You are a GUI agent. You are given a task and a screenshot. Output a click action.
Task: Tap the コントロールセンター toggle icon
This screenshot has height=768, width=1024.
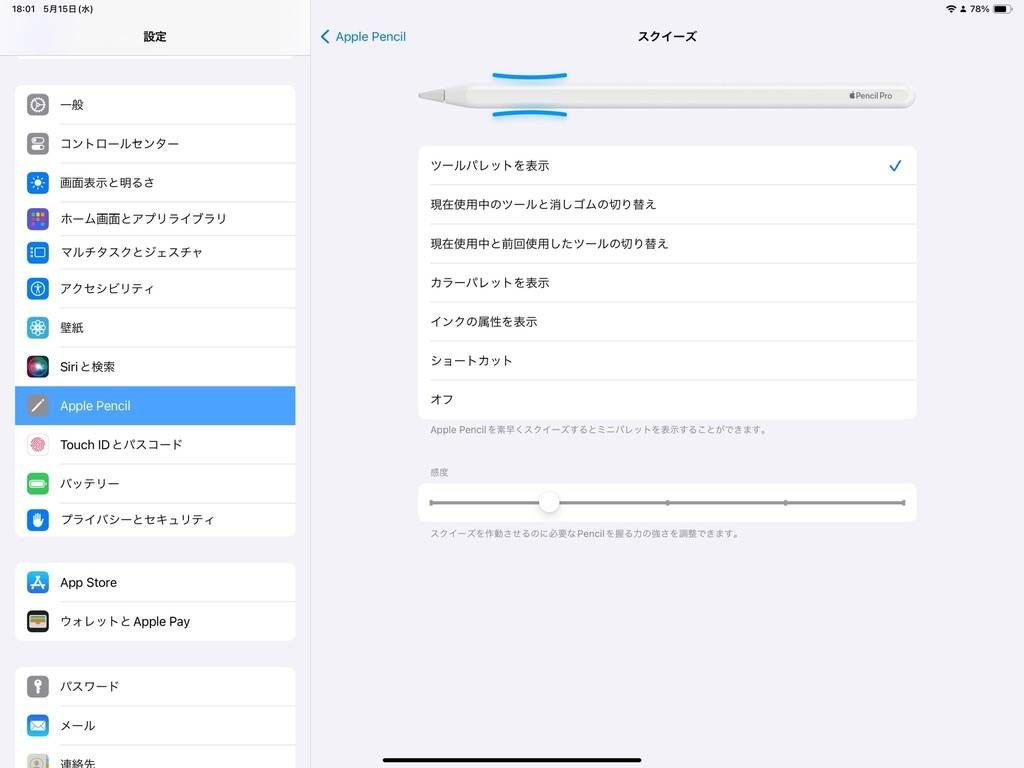point(38,144)
